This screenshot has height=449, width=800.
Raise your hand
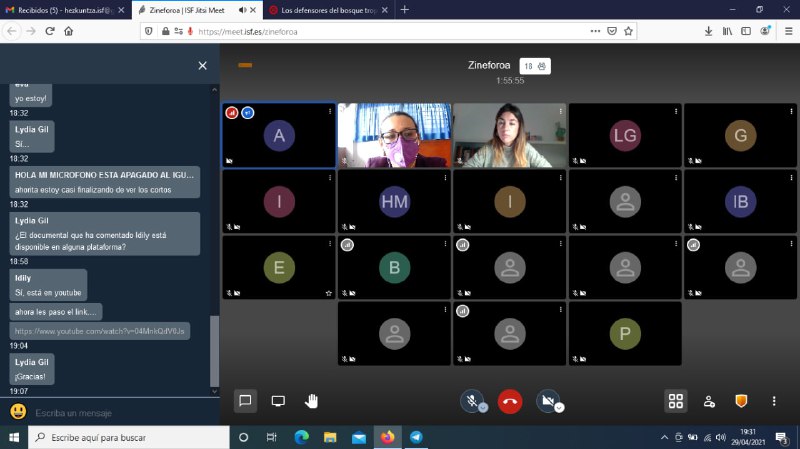click(311, 401)
